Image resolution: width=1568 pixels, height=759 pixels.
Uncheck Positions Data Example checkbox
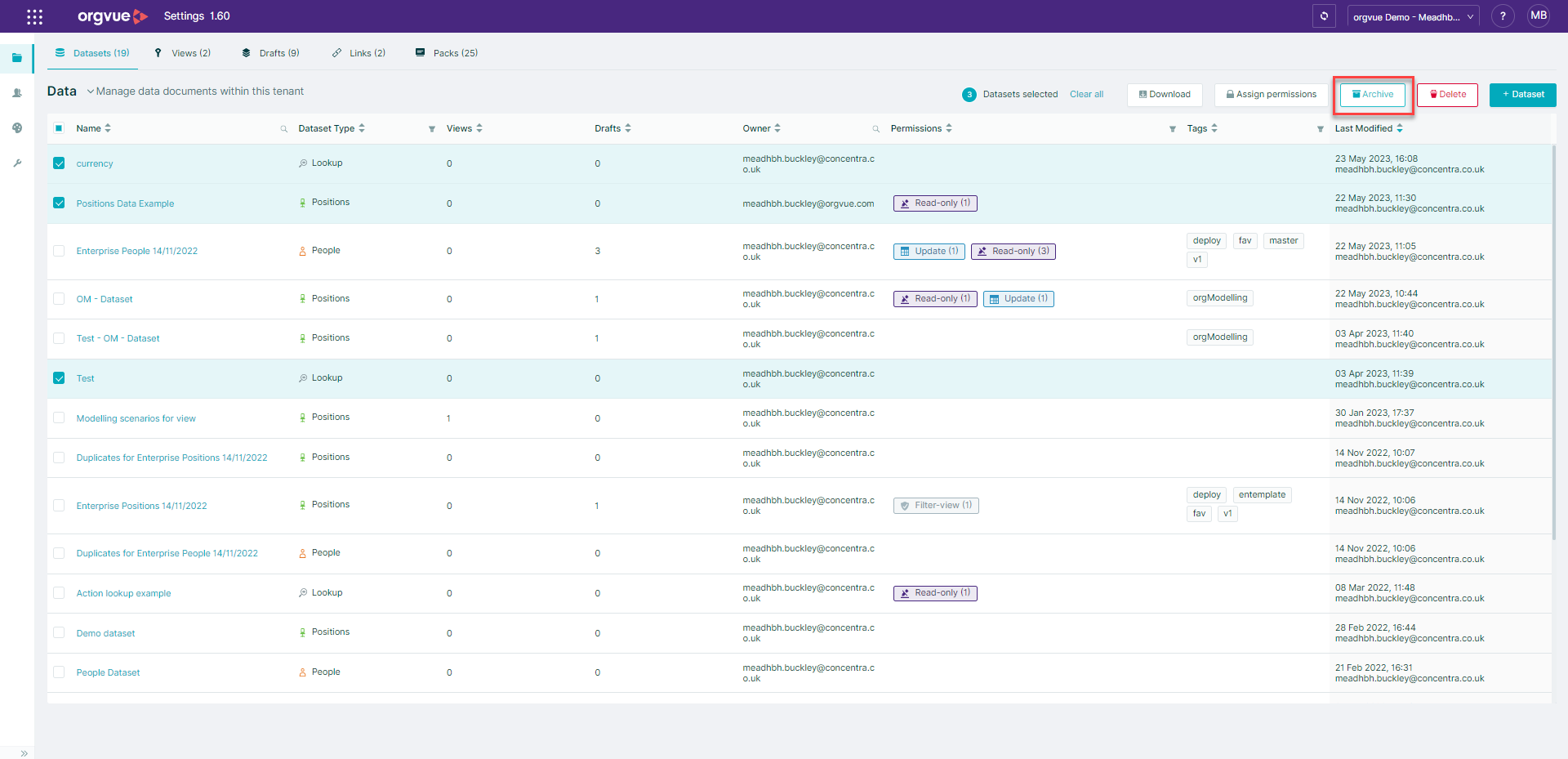click(59, 203)
